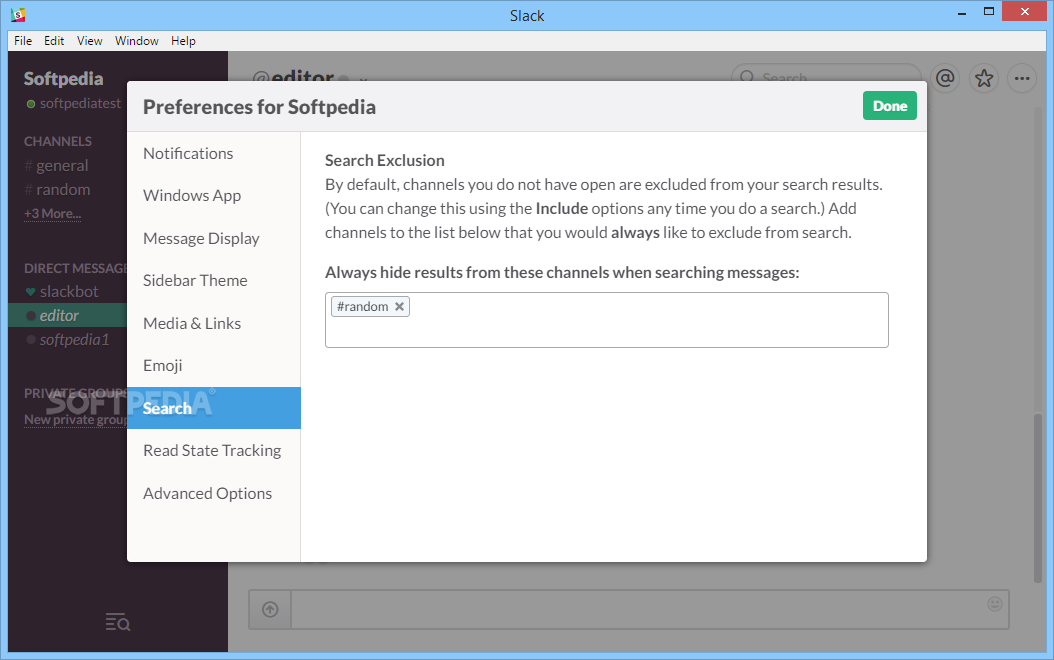Open slackbot direct message
Image resolution: width=1054 pixels, height=660 pixels.
(x=69, y=291)
